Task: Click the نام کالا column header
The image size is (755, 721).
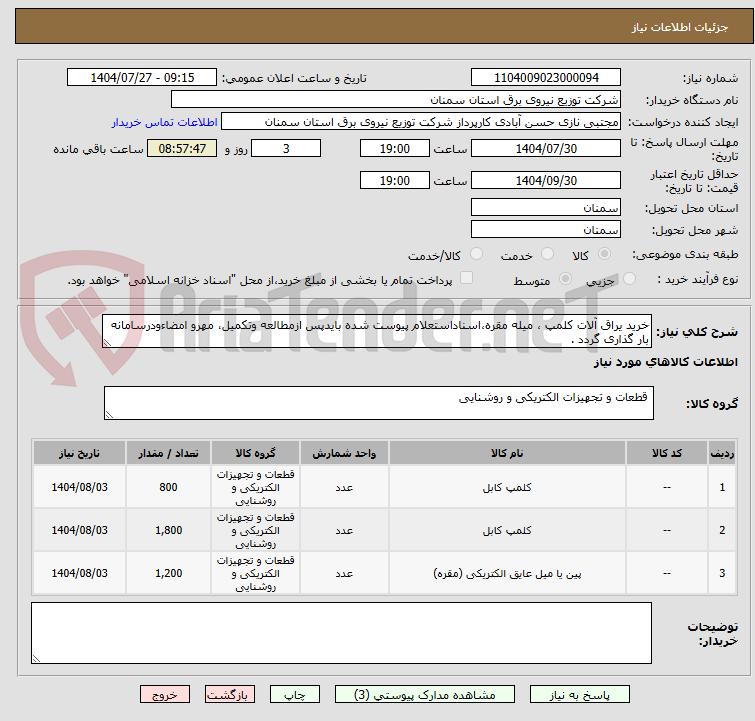Action: (x=507, y=453)
